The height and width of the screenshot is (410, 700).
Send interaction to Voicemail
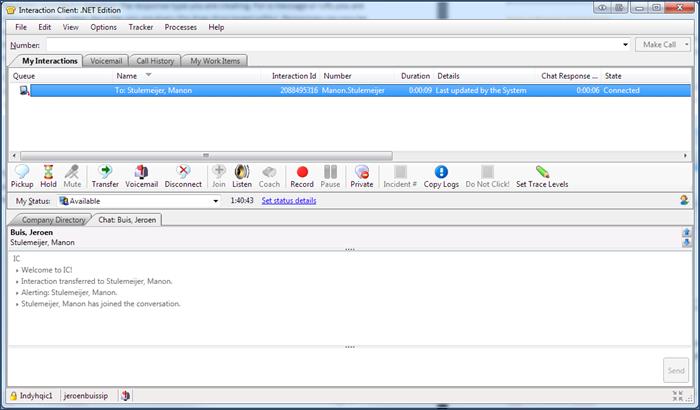141,176
